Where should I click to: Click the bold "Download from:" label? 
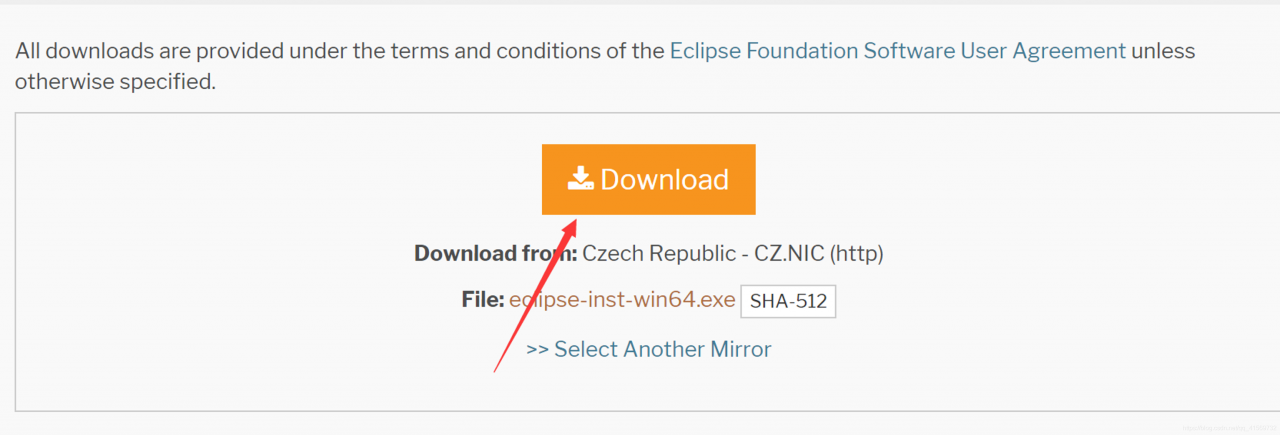[x=495, y=253]
